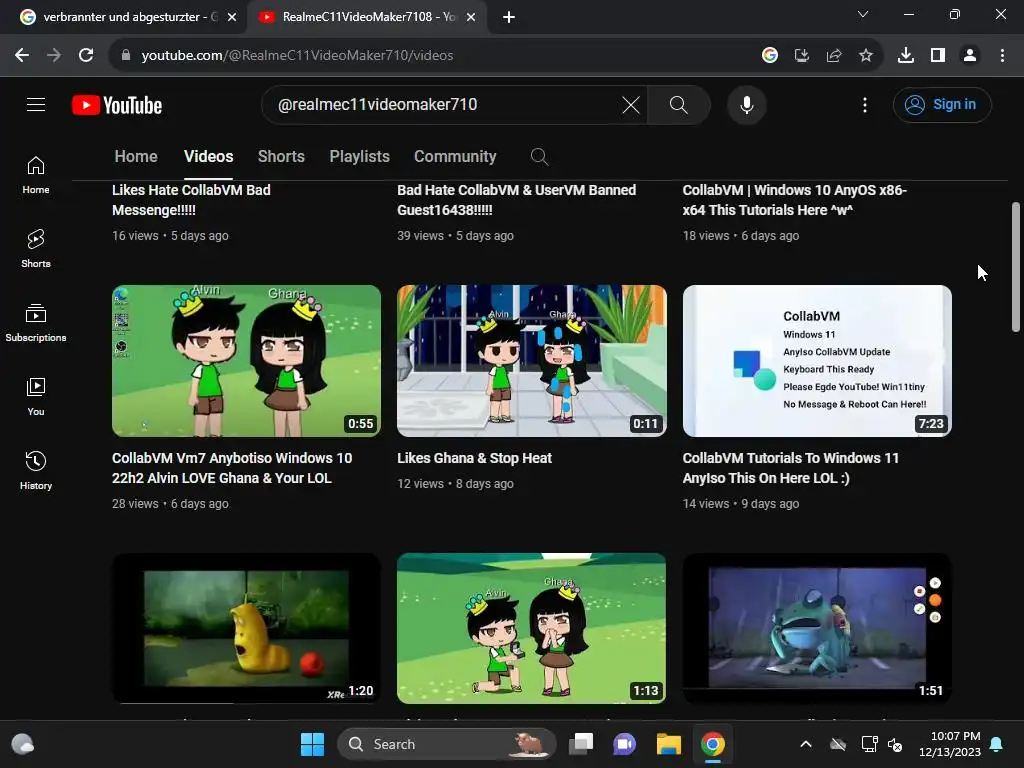Viewport: 1024px width, 768px height.
Task: Switch to the channel Shorts tab
Action: click(281, 157)
